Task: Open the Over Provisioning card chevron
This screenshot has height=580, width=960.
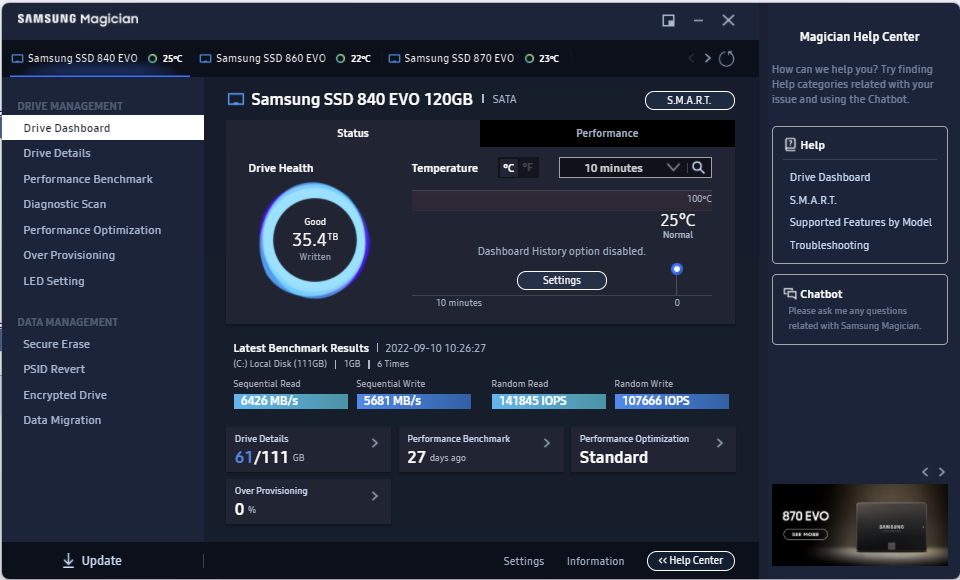Action: 375,495
